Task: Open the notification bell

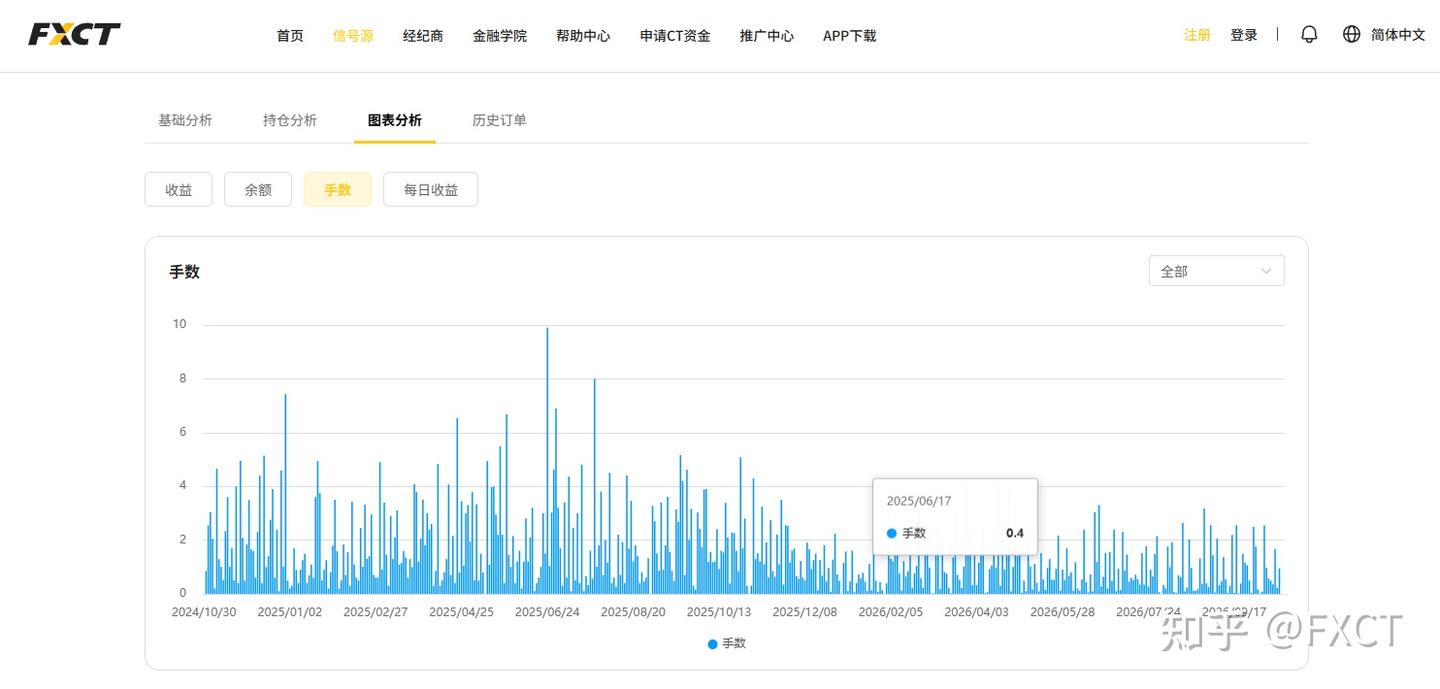Action: [x=1309, y=34]
